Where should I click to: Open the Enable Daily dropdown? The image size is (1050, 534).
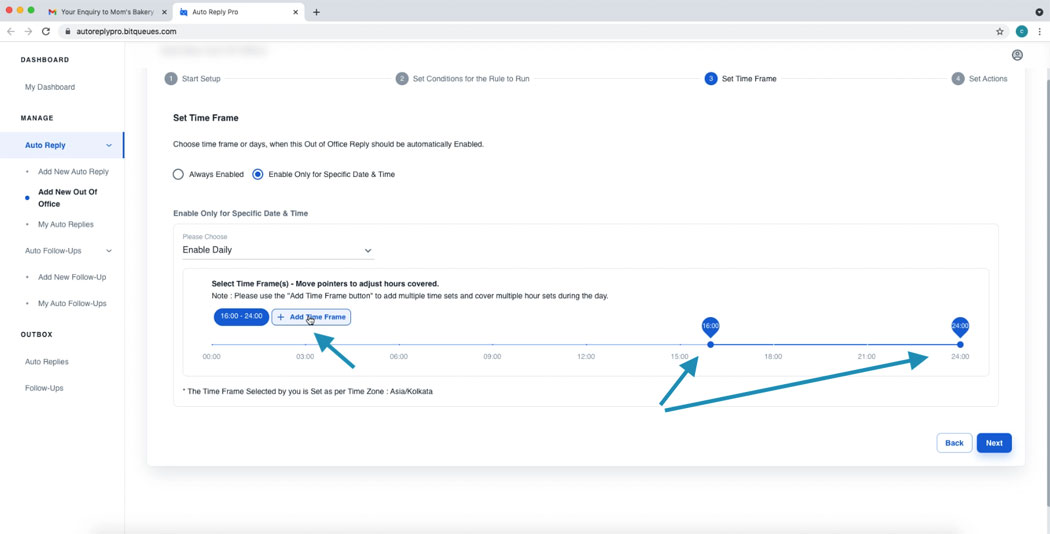278,250
